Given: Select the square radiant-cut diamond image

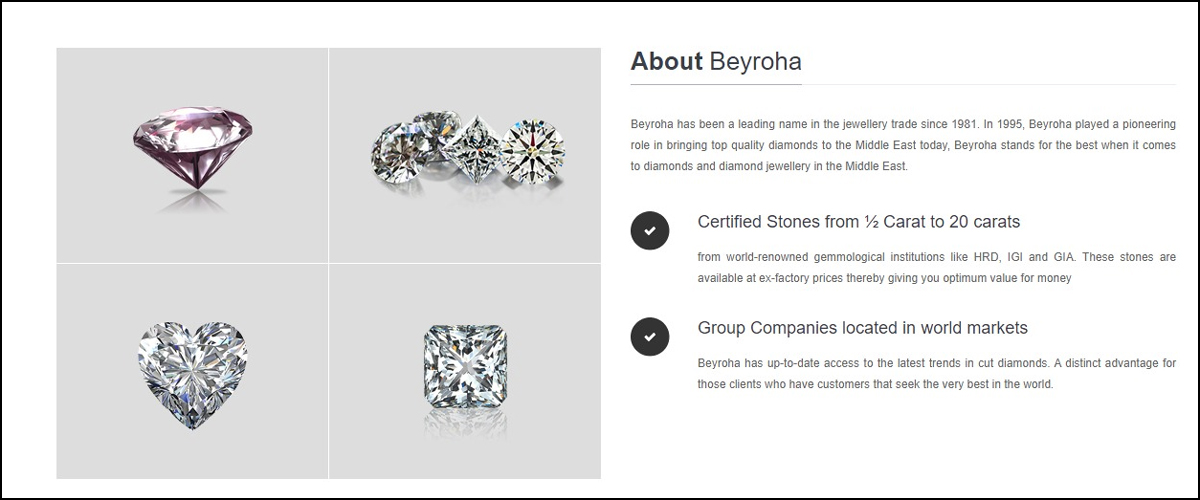Looking at the screenshot, I should (464, 360).
